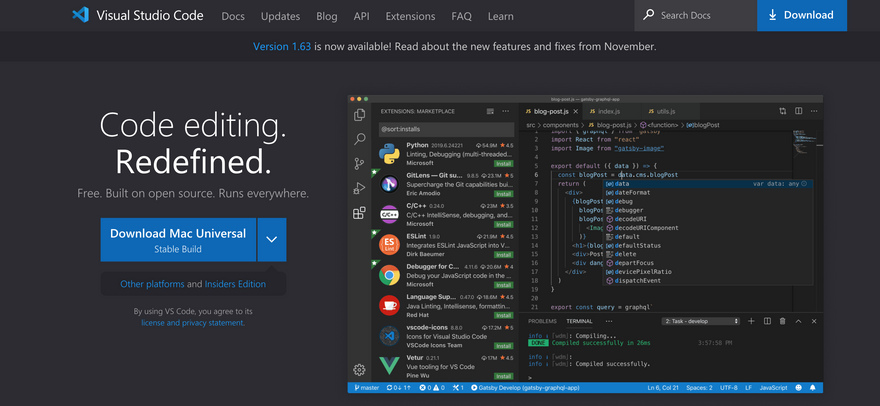880x406 pixels.
Task: Open the Source Control activity bar icon
Action: [x=360, y=164]
